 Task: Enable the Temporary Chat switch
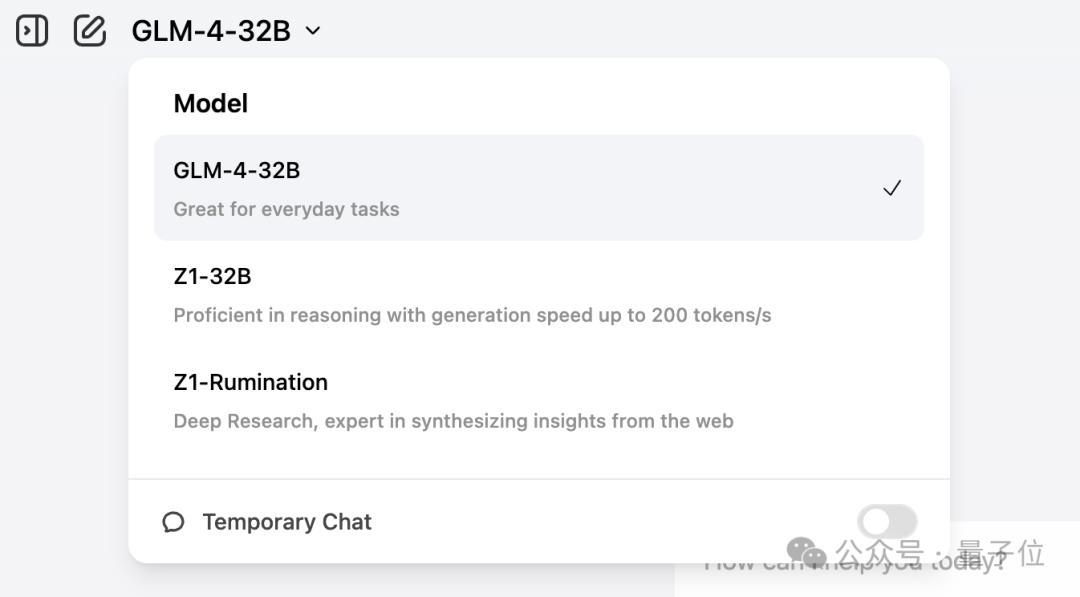(887, 521)
